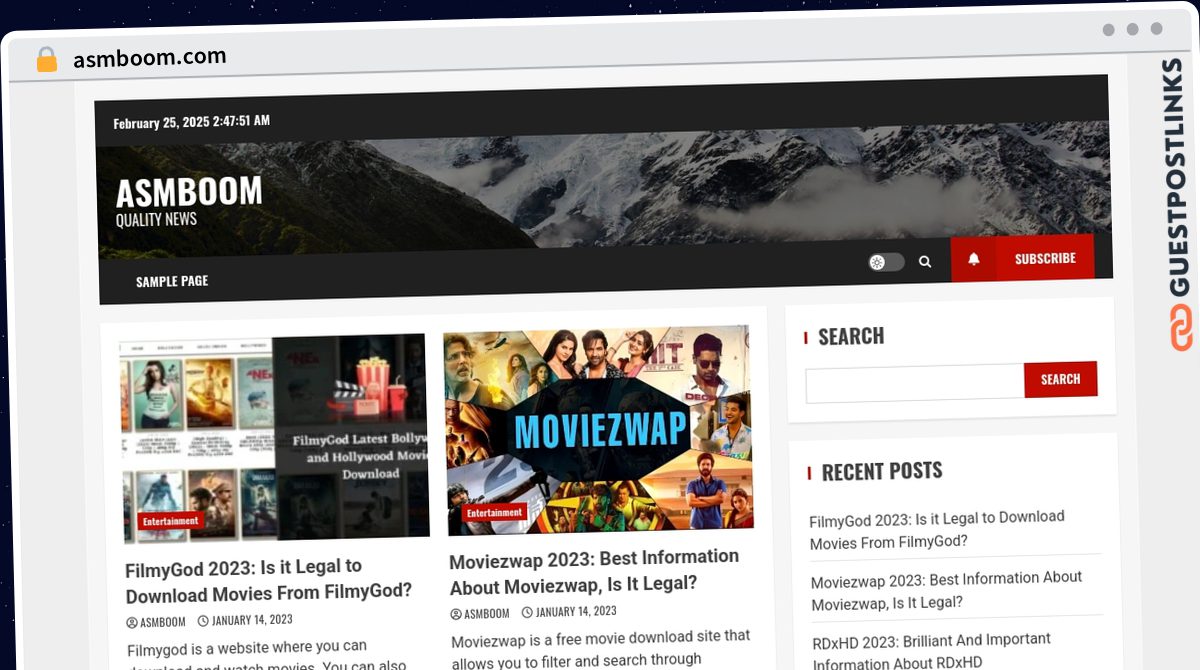Click the QUALITY NEWS tagline

[156, 219]
